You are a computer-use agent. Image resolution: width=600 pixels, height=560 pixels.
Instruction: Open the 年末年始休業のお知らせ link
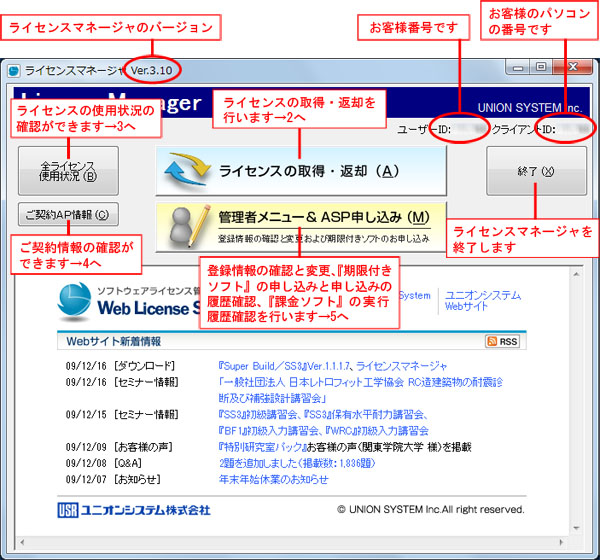274,479
